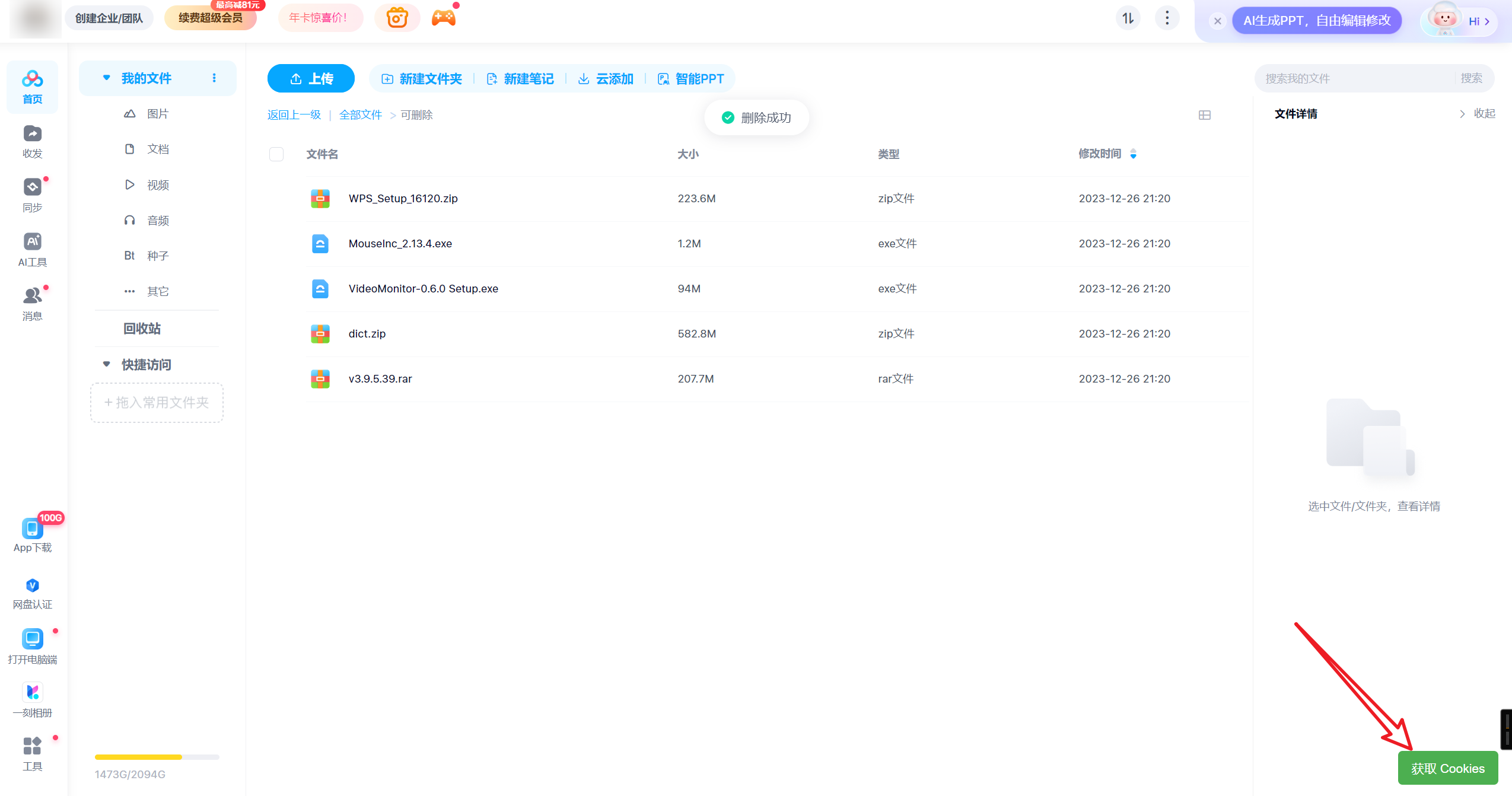Click the blue 上传 upload button

coord(311,78)
